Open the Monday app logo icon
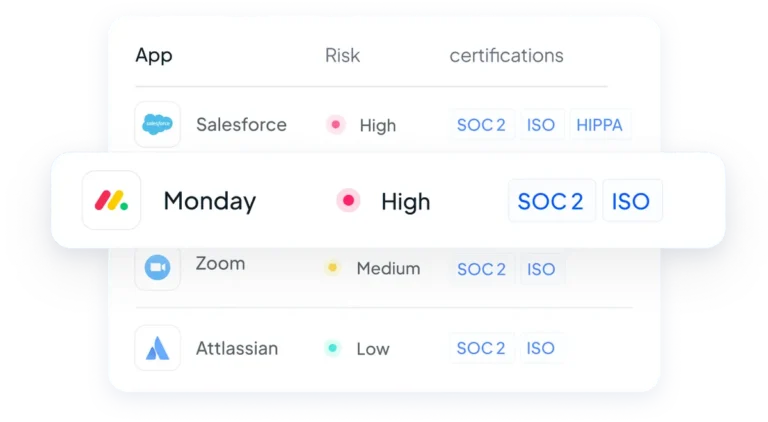The height and width of the screenshot is (422, 768). (x=111, y=200)
